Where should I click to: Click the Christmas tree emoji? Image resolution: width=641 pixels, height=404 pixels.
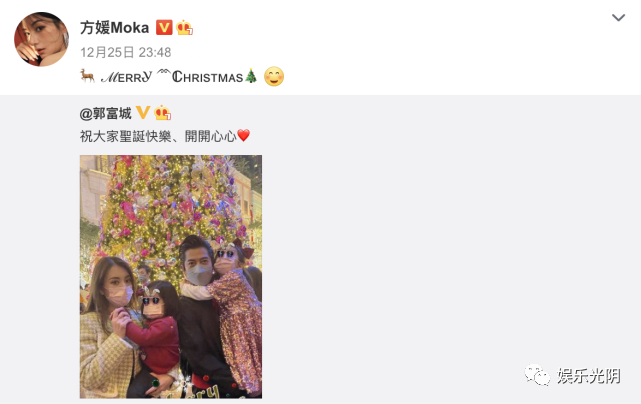[251, 76]
